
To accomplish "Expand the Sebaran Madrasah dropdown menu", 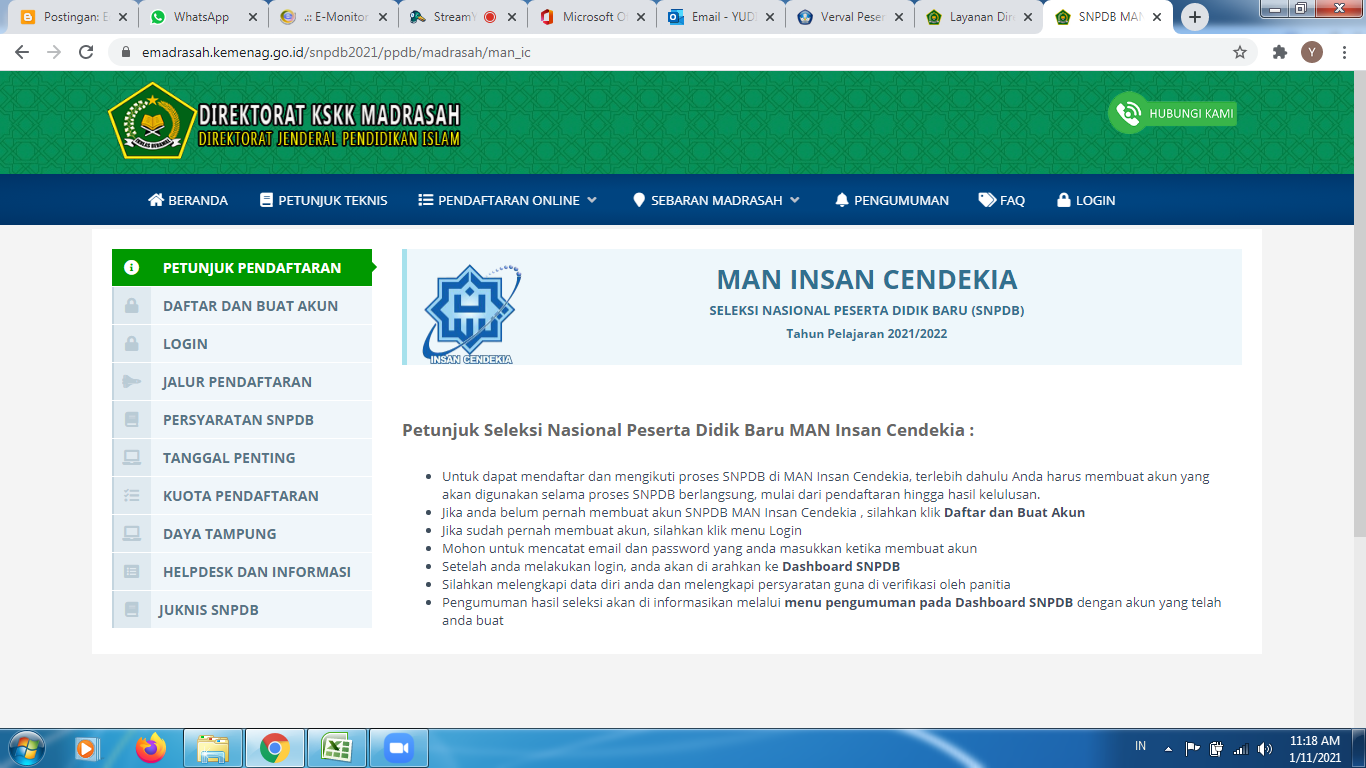I will (795, 200).
